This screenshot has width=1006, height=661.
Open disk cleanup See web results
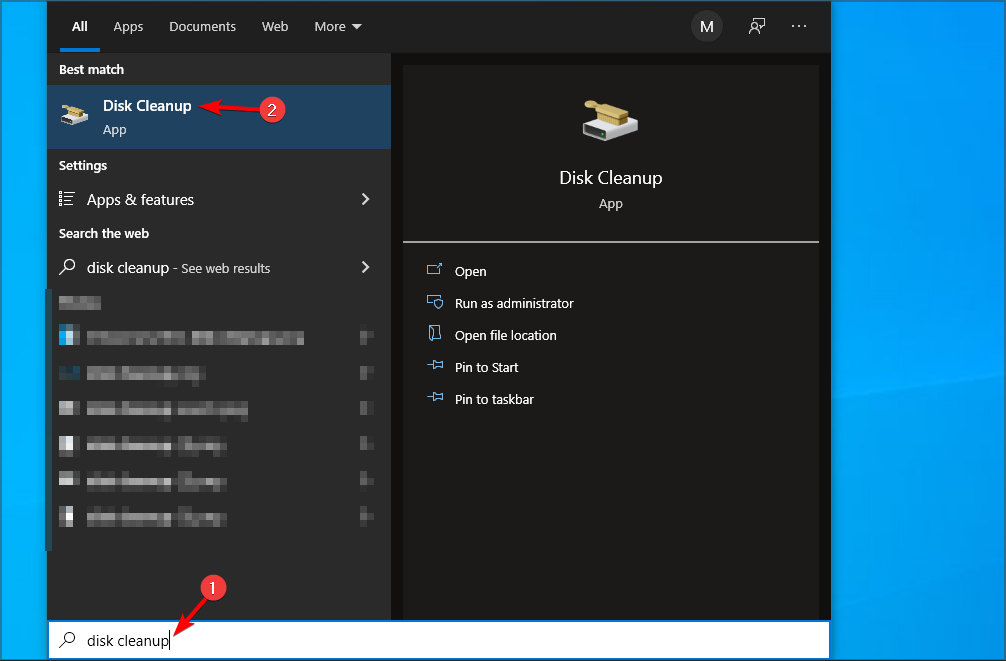click(x=219, y=268)
